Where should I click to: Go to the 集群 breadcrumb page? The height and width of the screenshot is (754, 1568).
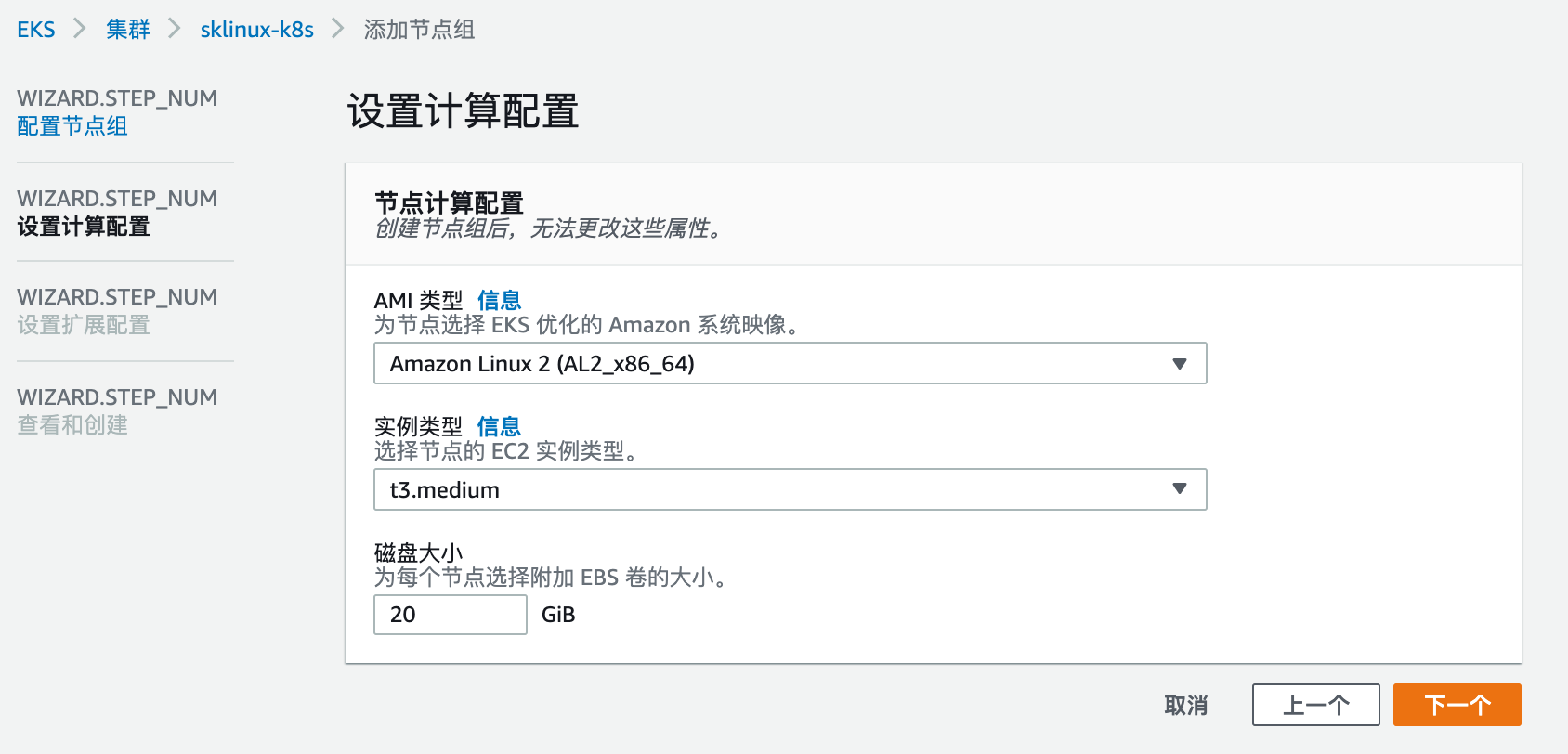click(x=127, y=30)
